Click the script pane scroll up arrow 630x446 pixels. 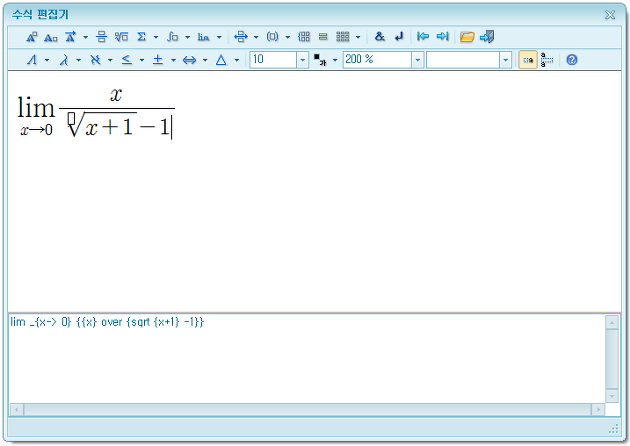pos(612,323)
